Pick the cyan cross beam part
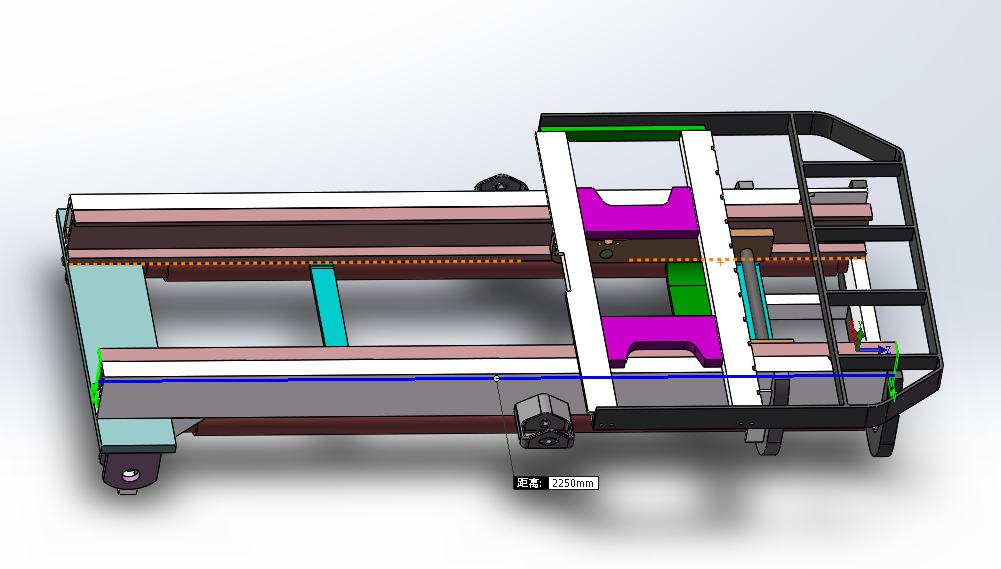This screenshot has height=569, width=1001. pyautogui.click(x=329, y=305)
